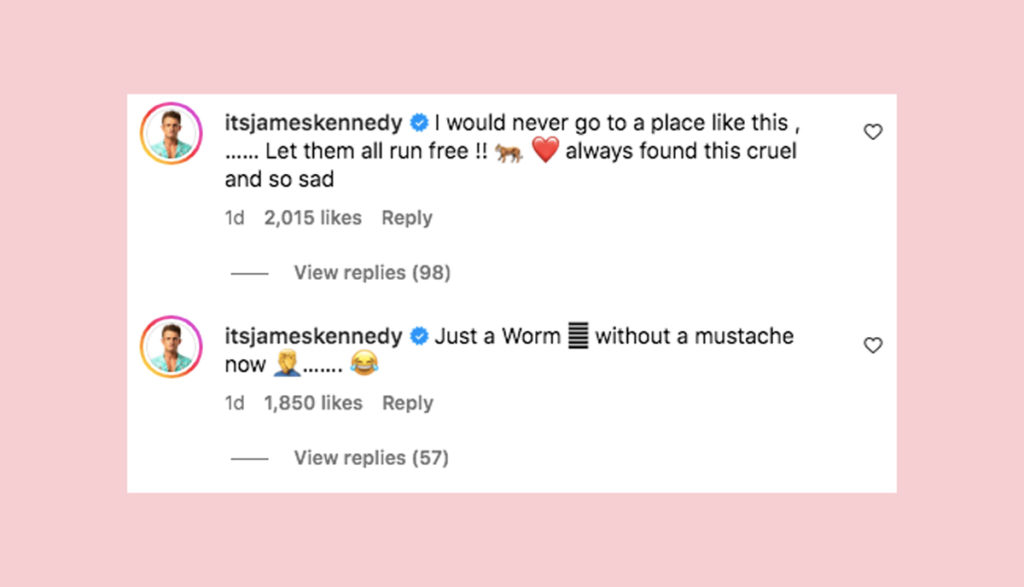This screenshot has width=1024, height=587.
Task: Reply to the first comment
Action: click(x=406, y=217)
